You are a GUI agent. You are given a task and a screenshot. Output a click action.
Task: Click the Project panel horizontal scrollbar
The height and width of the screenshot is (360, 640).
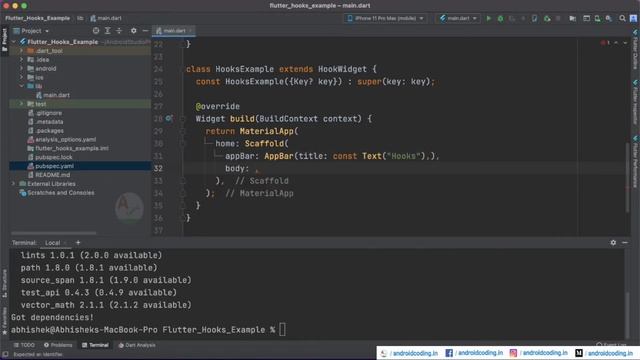53,233
